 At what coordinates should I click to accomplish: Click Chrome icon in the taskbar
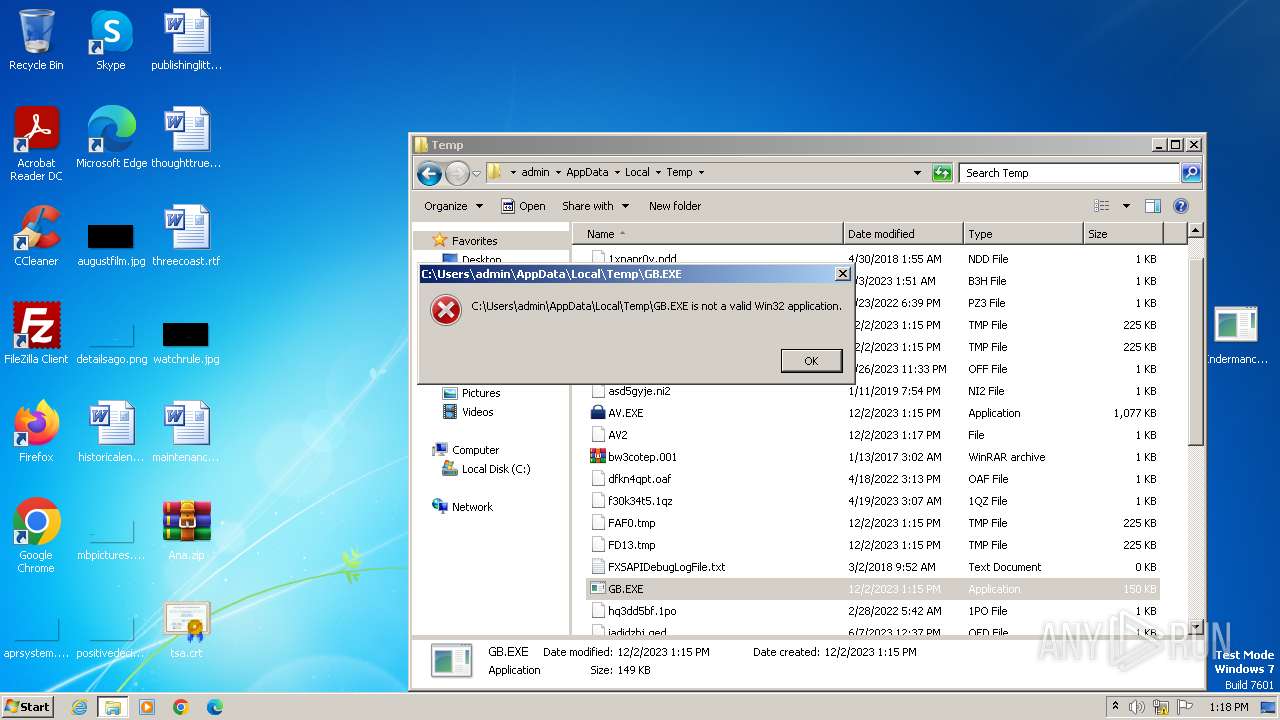coord(181,707)
